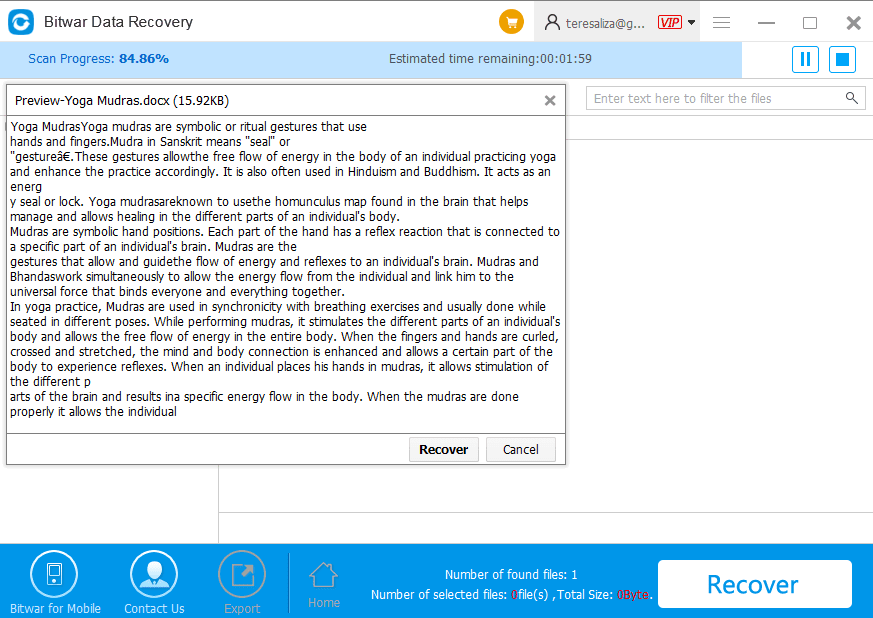
Task: Click the teresaliza@g... account name
Action: tap(605, 23)
